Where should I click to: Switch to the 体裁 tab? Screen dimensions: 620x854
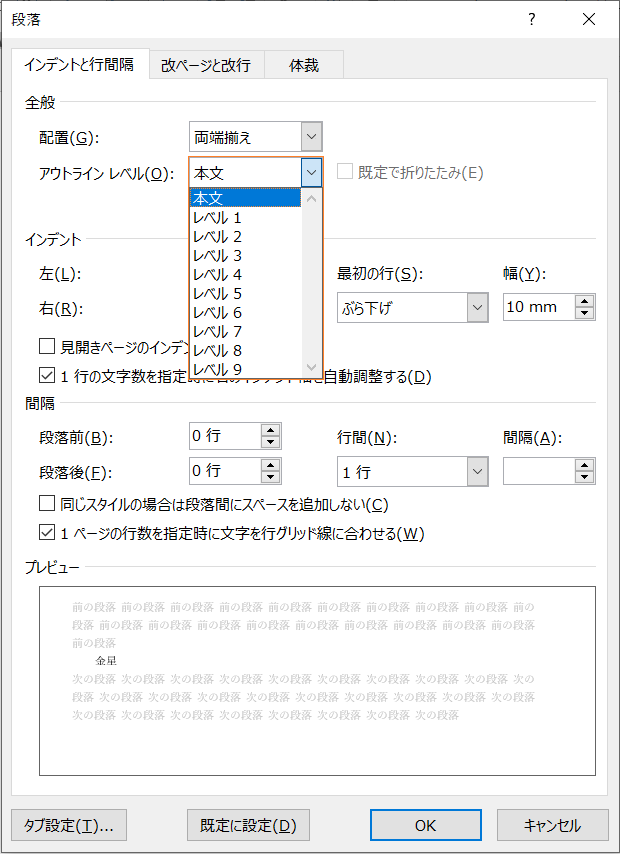coord(304,66)
